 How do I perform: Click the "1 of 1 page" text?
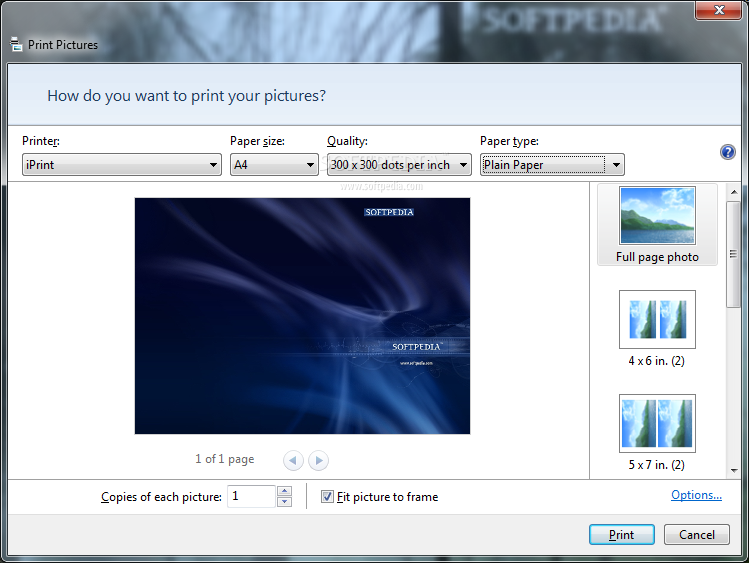pyautogui.click(x=225, y=459)
